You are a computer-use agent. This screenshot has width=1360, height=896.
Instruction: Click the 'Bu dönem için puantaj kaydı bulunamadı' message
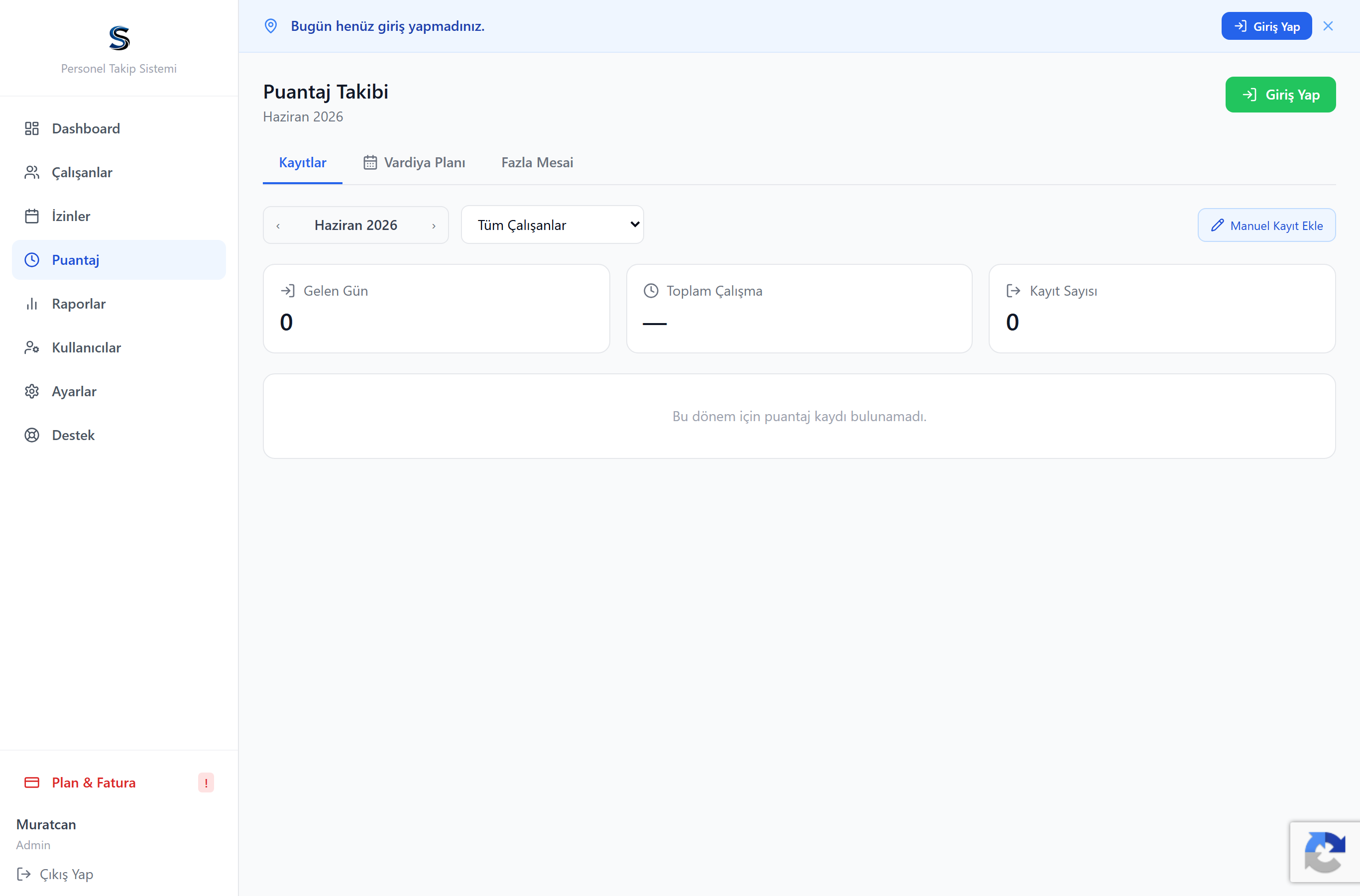pyautogui.click(x=799, y=417)
